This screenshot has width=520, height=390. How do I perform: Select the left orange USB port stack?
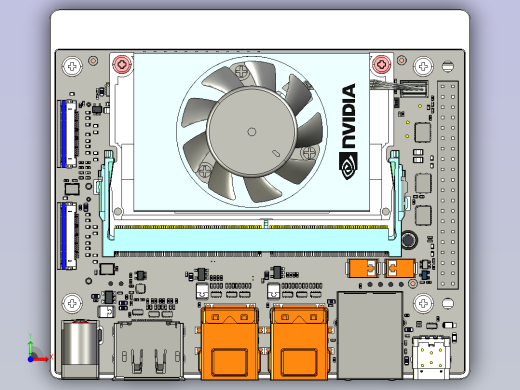tap(230, 343)
